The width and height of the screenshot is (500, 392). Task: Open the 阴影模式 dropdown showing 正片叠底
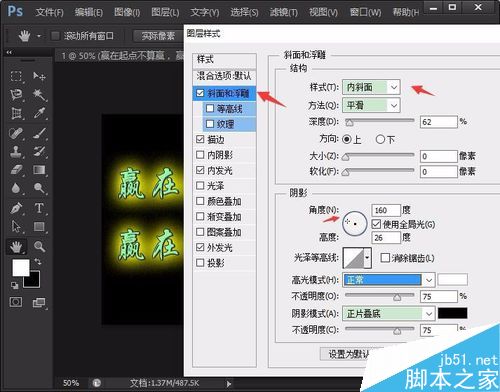tap(389, 313)
